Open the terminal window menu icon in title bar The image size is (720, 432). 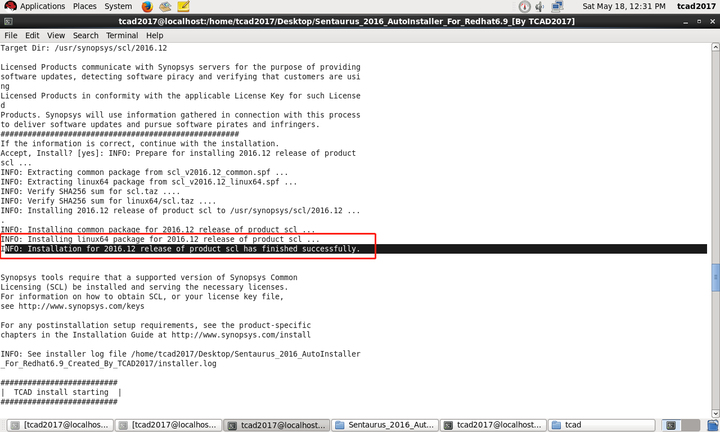click(8, 22)
